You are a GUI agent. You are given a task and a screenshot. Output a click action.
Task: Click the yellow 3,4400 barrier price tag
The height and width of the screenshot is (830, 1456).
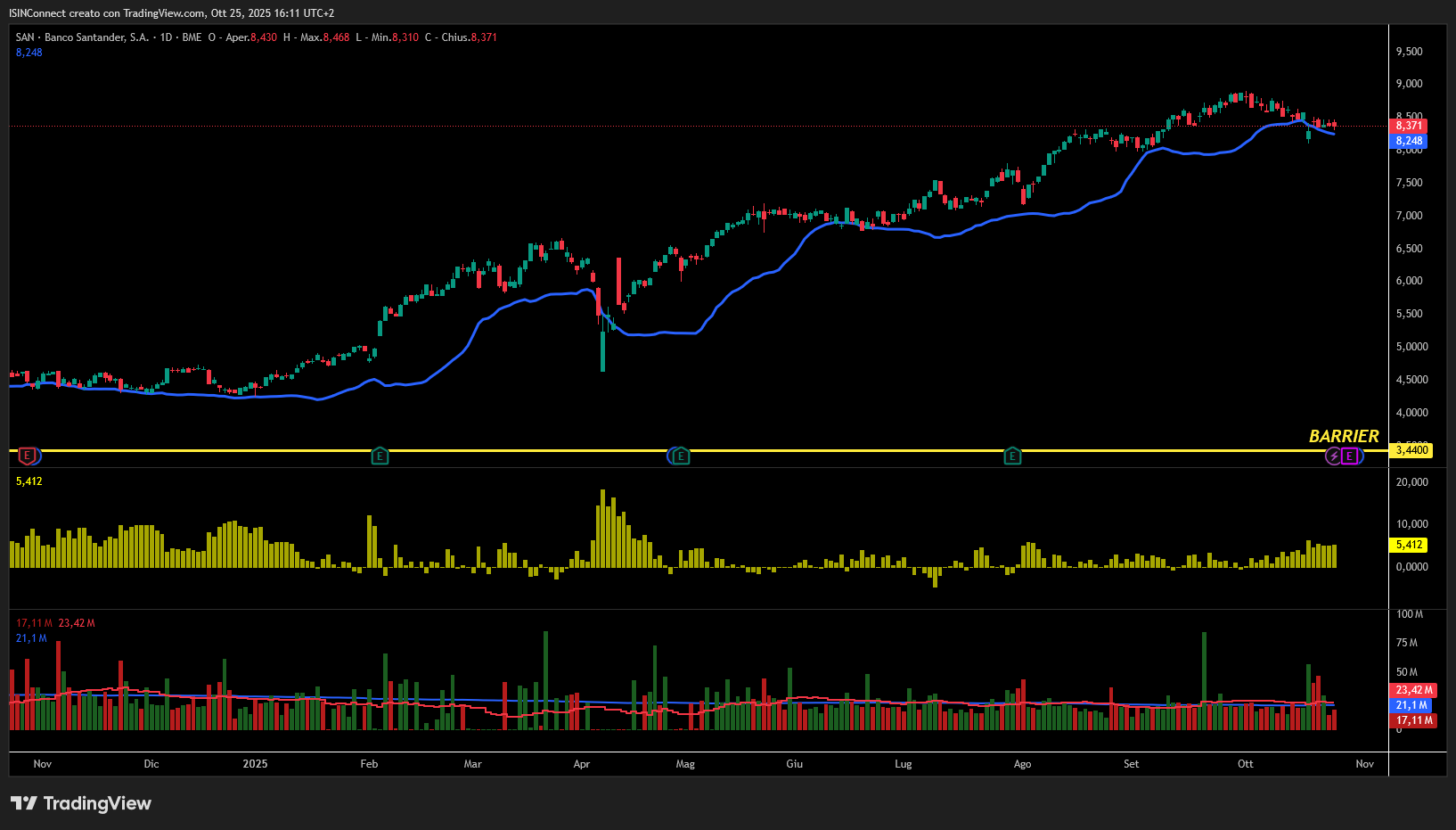[1411, 450]
